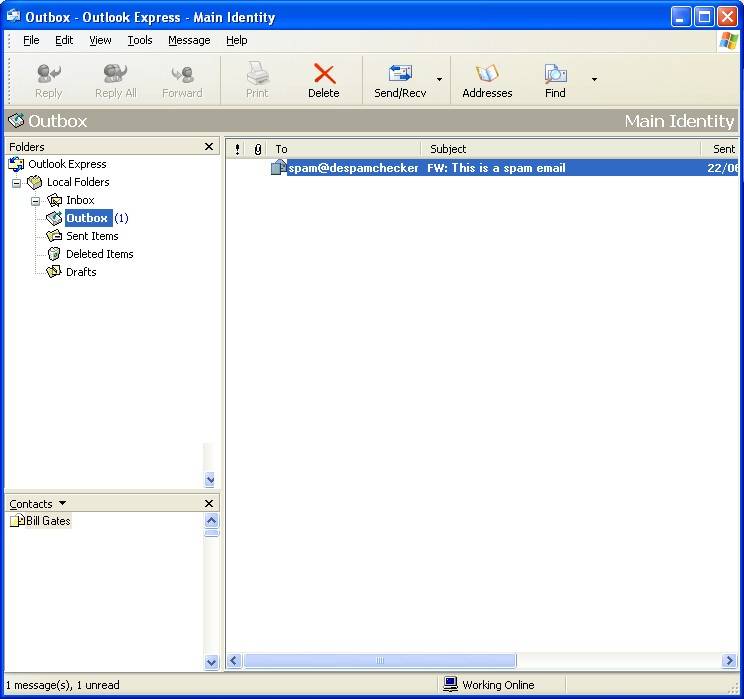Select Outlook Express root in folder tree
This screenshot has width=744, height=699.
[67, 164]
